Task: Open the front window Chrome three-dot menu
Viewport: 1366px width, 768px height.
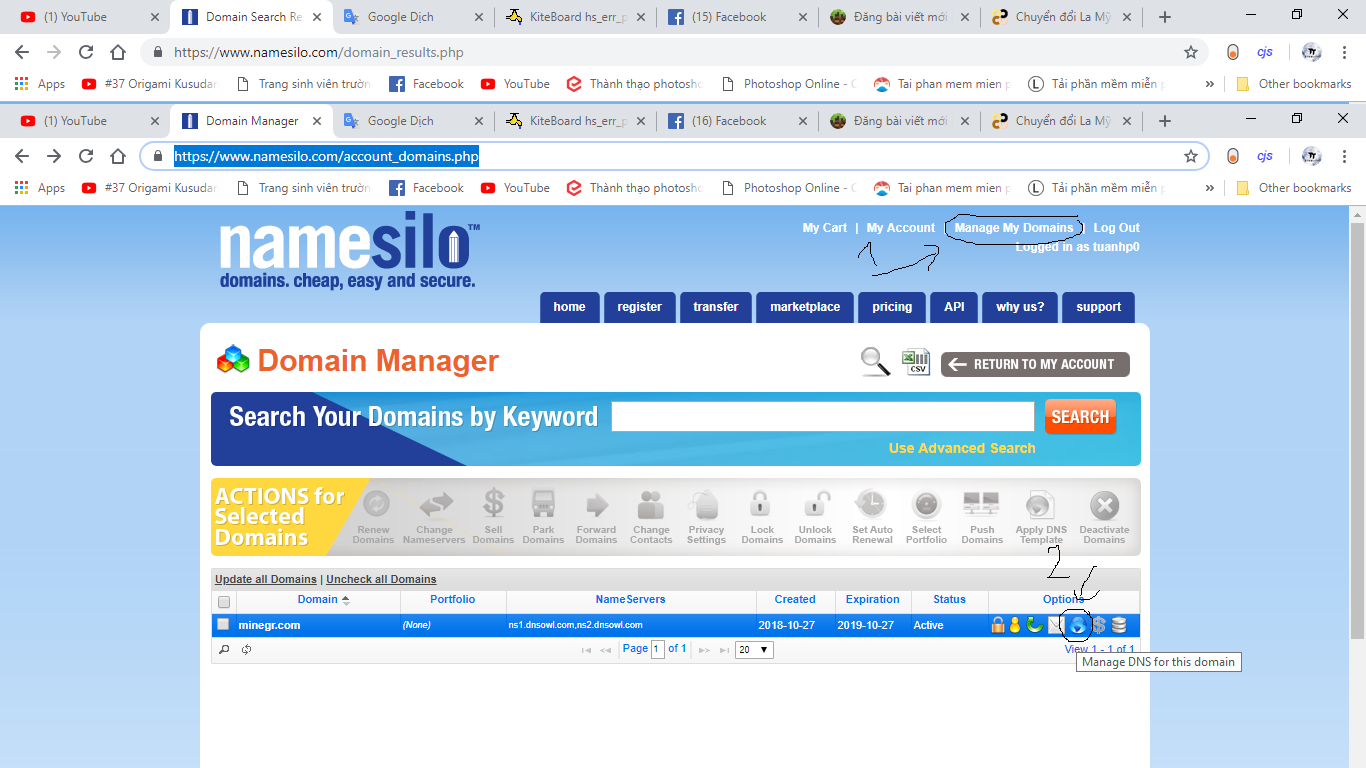Action: tap(1345, 156)
